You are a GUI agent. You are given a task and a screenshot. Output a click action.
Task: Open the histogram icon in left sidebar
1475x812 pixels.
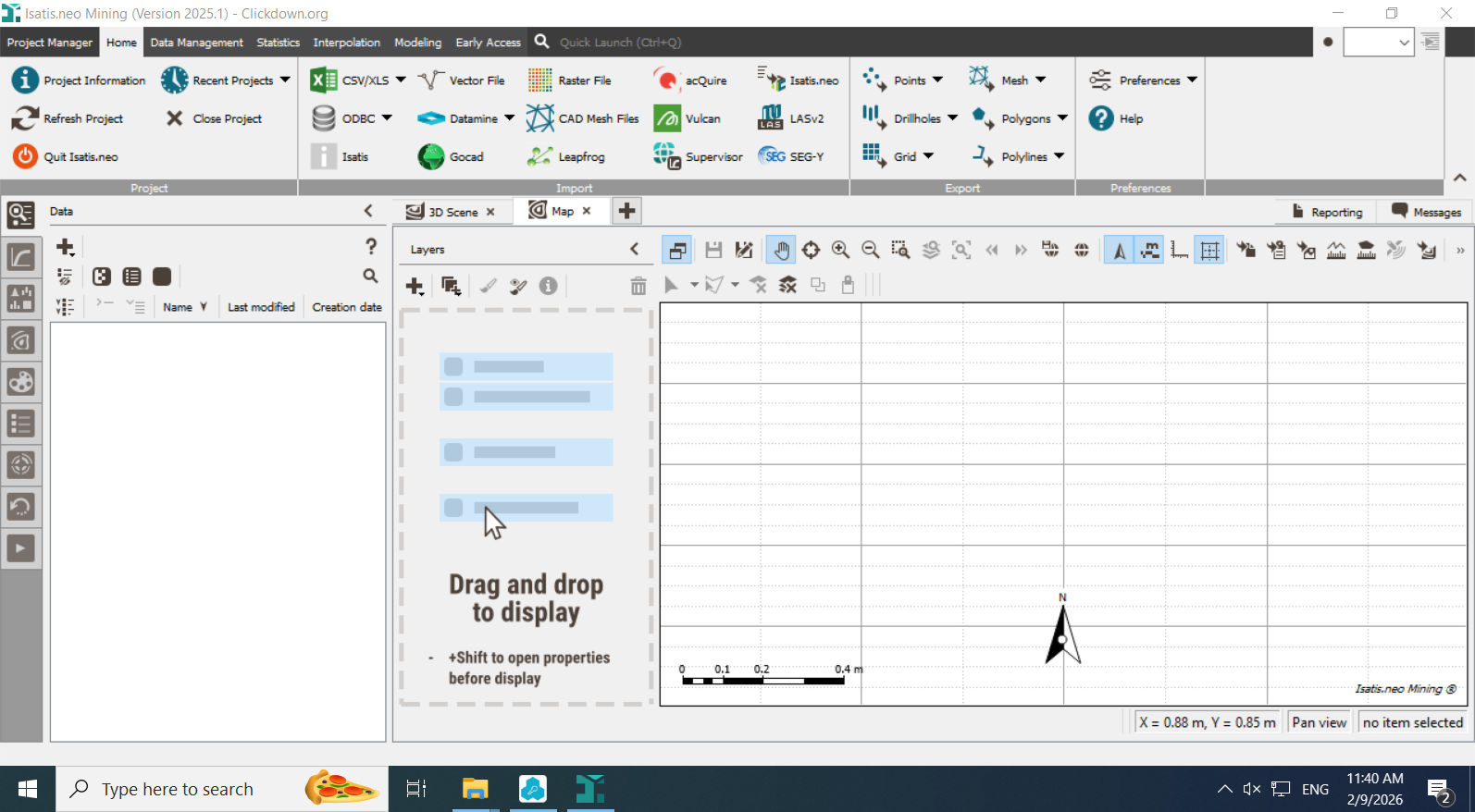click(x=20, y=299)
